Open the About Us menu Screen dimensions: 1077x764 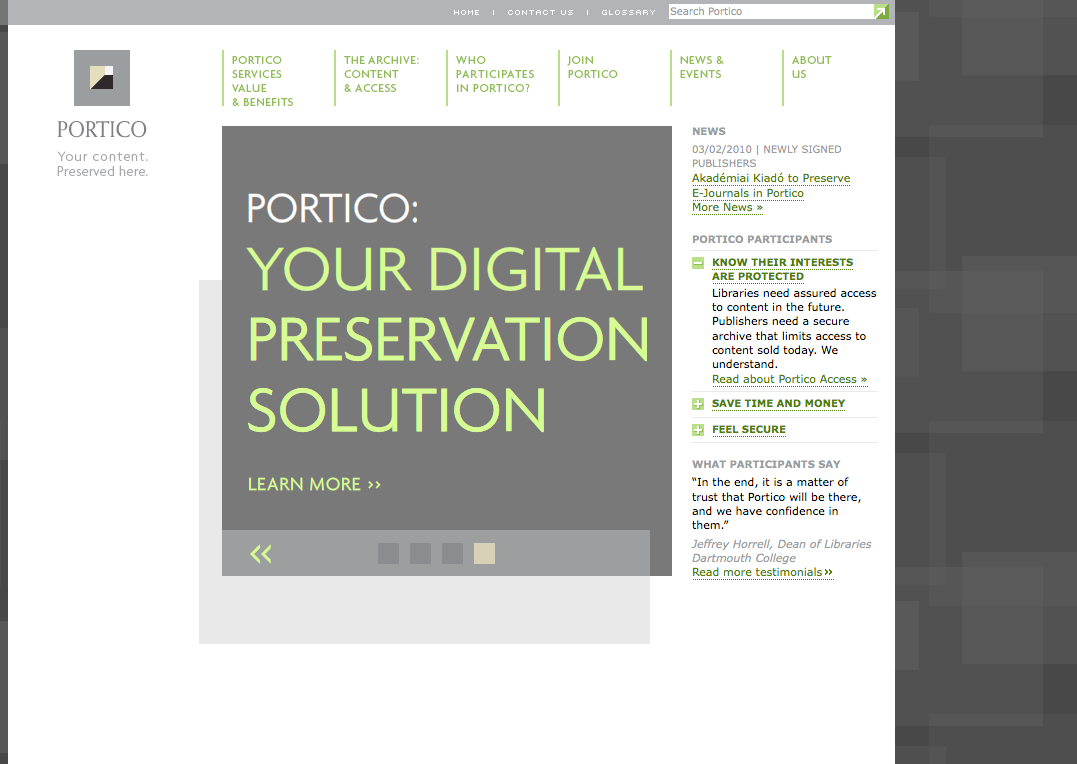(811, 67)
